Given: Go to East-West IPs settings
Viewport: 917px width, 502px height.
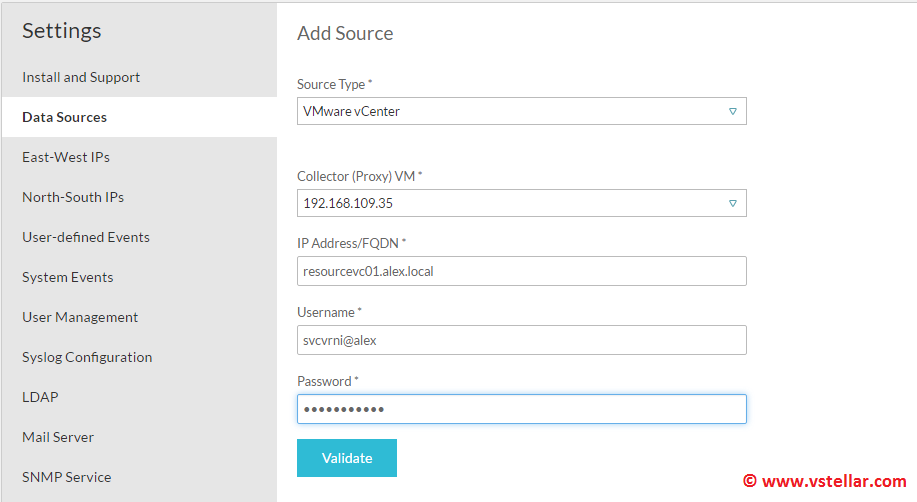Looking at the screenshot, I should coord(66,157).
